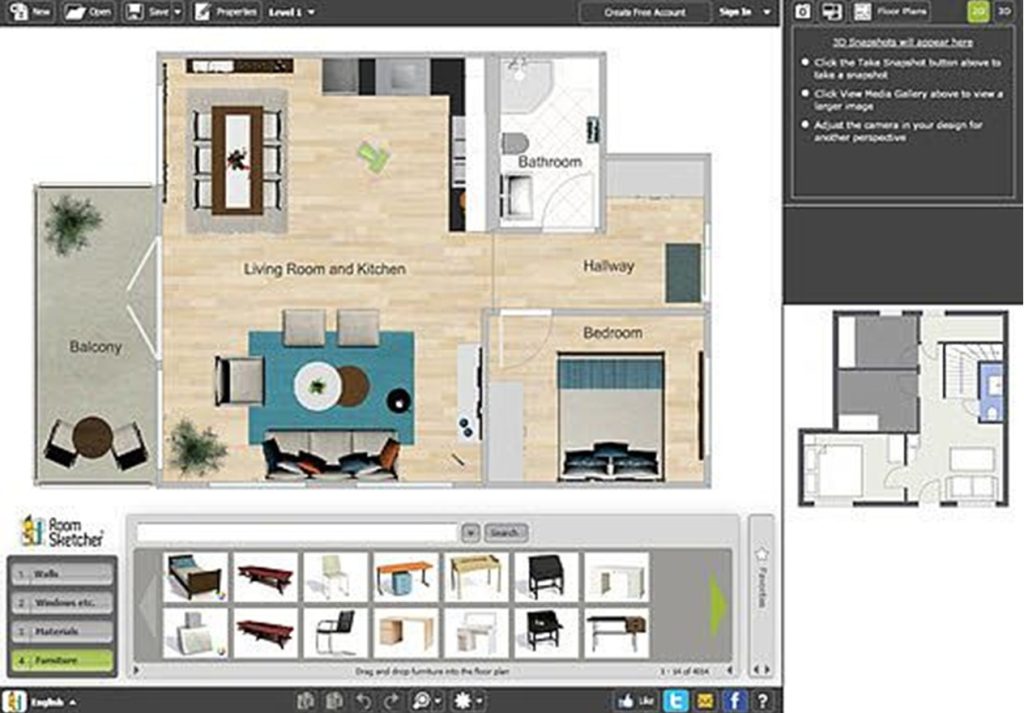This screenshot has width=1024, height=713.
Task: Switch to the 3D view mode
Action: tap(1003, 11)
